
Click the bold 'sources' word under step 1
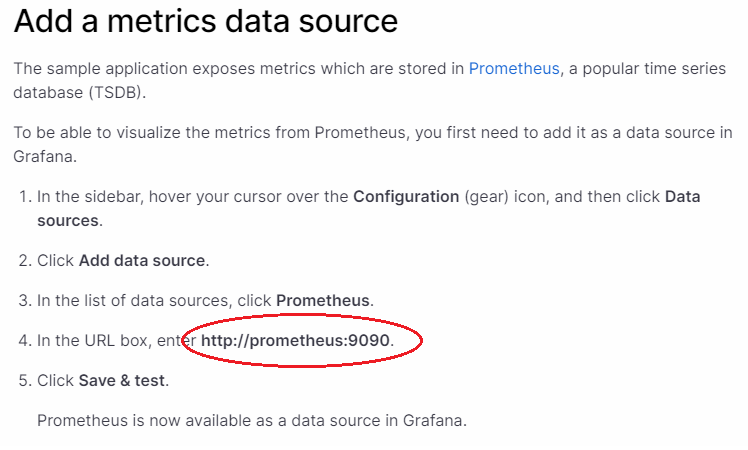pos(68,220)
